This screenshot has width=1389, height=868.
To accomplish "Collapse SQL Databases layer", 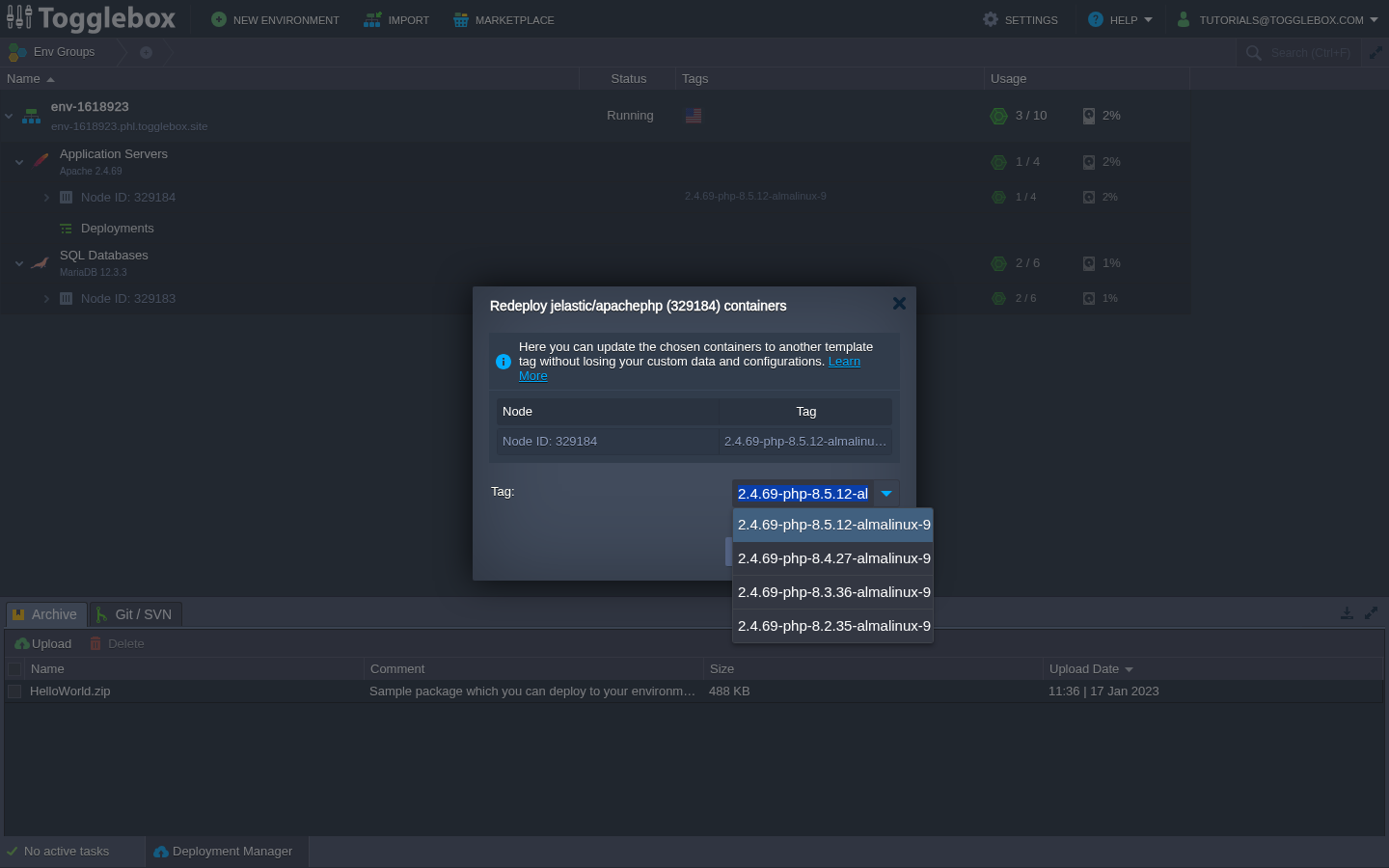I will [19, 263].
